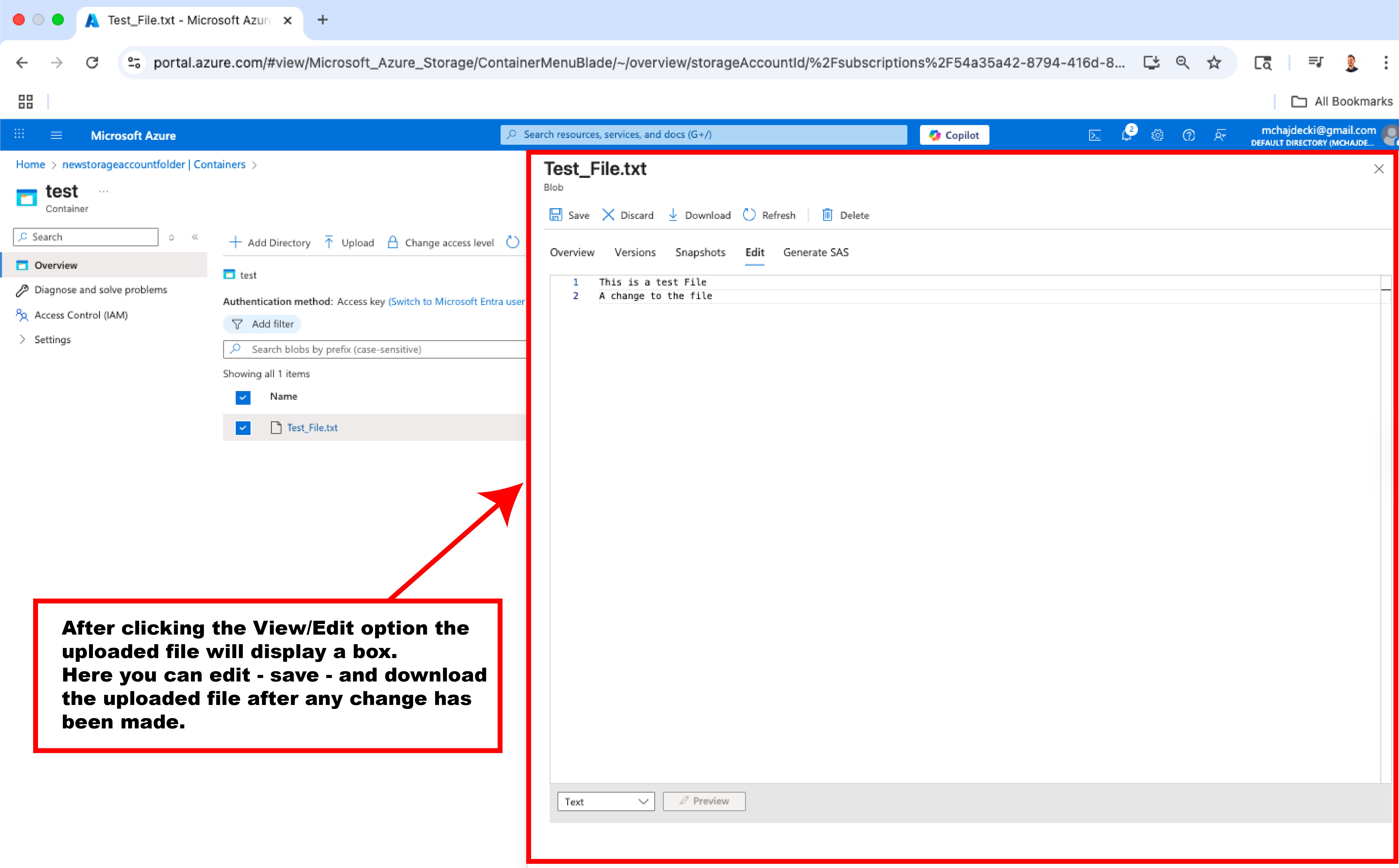The width and height of the screenshot is (1399, 868).
Task: Refresh the container blob list
Action: click(513, 242)
